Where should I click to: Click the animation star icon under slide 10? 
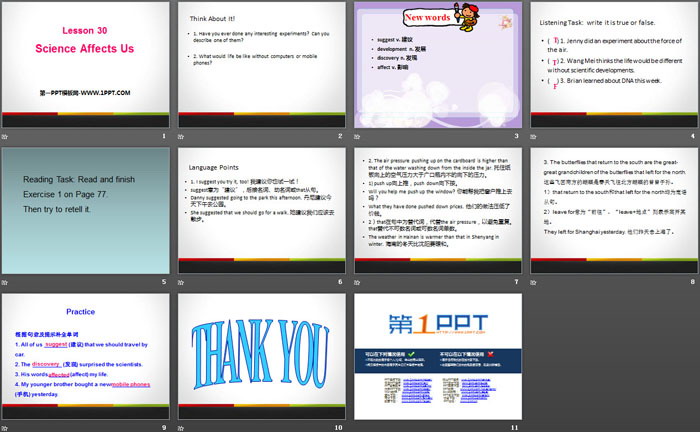(181, 428)
